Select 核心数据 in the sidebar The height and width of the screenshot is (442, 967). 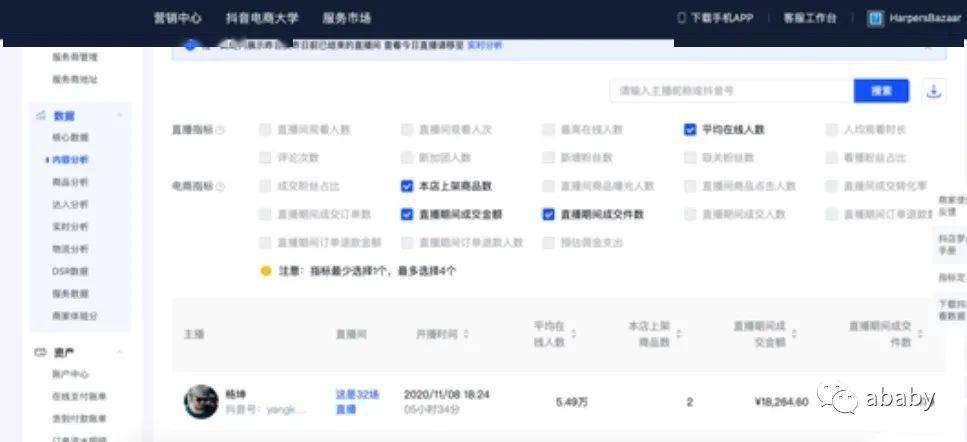tap(70, 137)
